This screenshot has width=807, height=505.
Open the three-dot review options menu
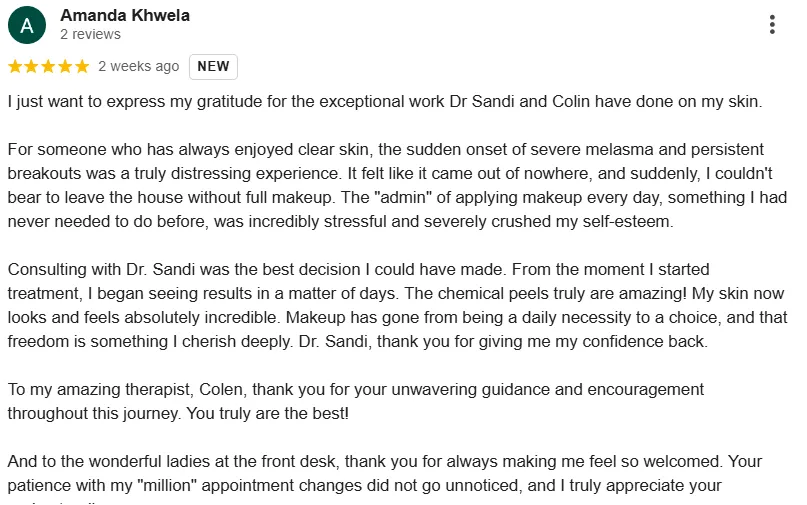(772, 25)
